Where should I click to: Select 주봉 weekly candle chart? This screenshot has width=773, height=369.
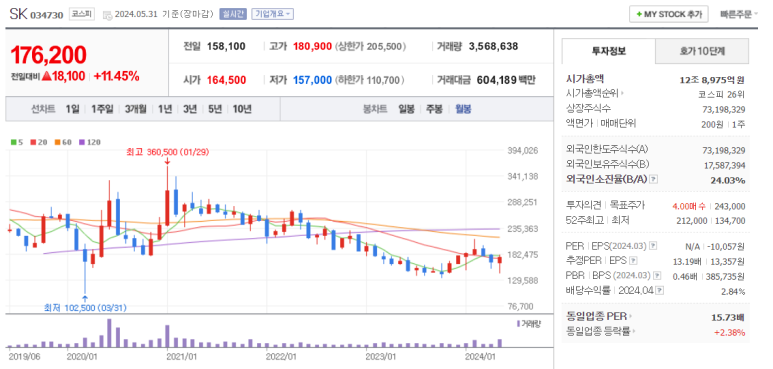tap(435, 109)
